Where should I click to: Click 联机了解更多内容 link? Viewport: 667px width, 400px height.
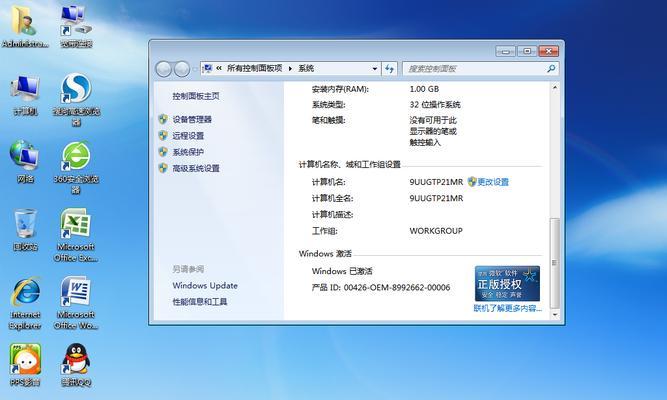508,308
